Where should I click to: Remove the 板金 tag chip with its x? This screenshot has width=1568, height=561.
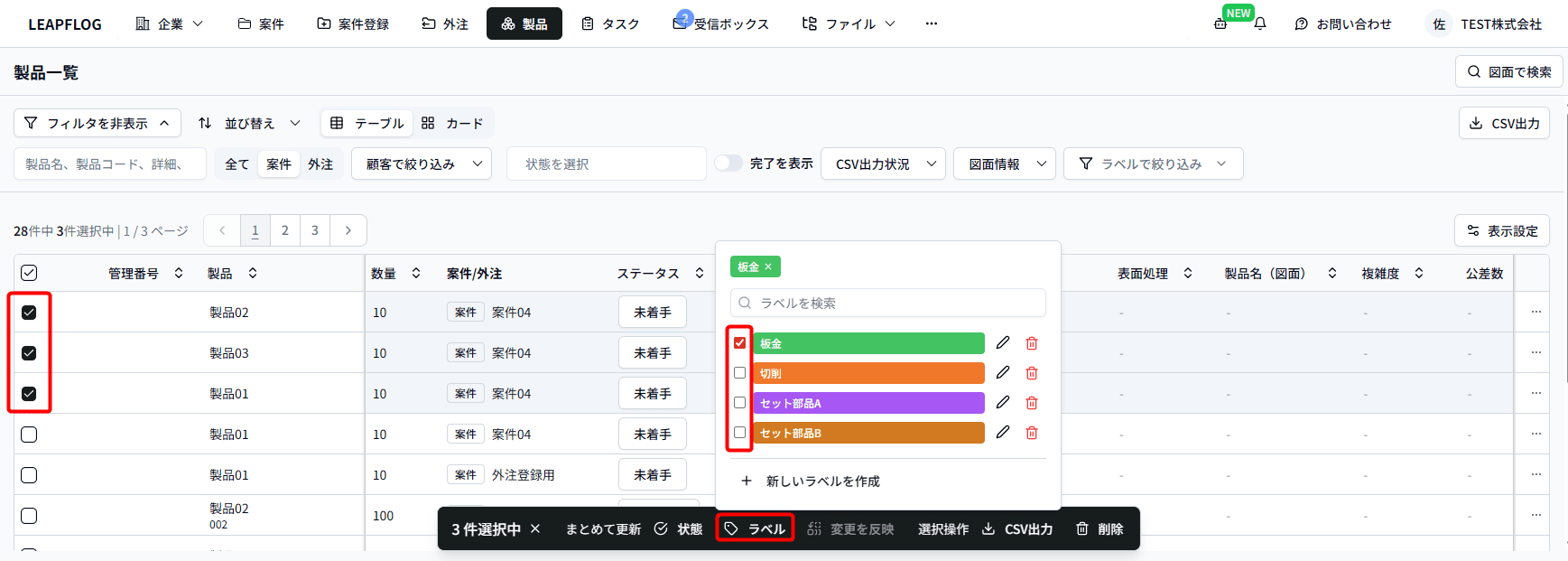(x=768, y=267)
